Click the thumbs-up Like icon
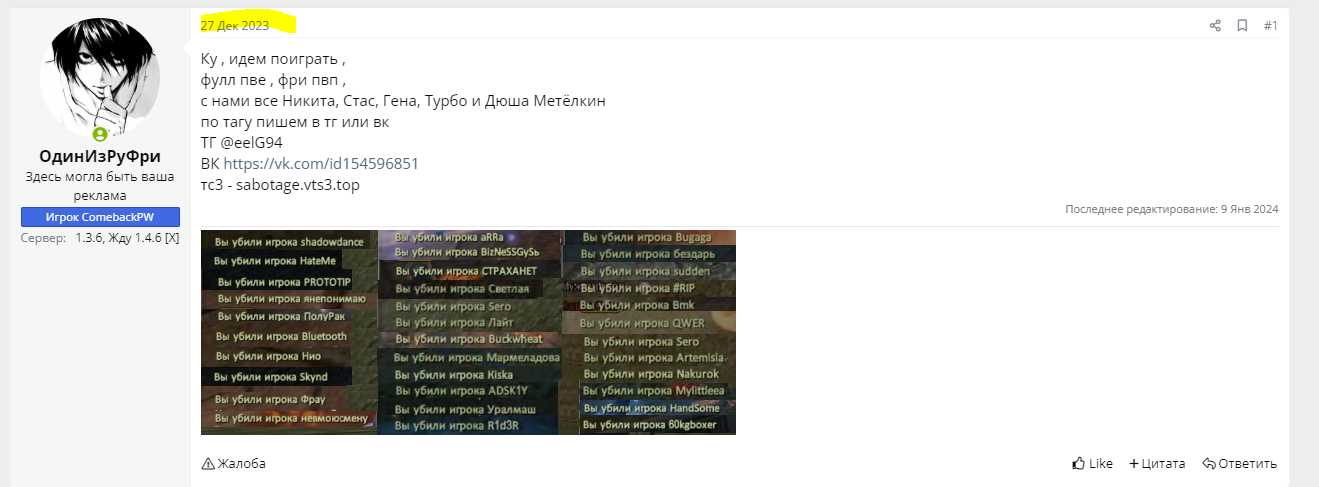 coord(1078,464)
